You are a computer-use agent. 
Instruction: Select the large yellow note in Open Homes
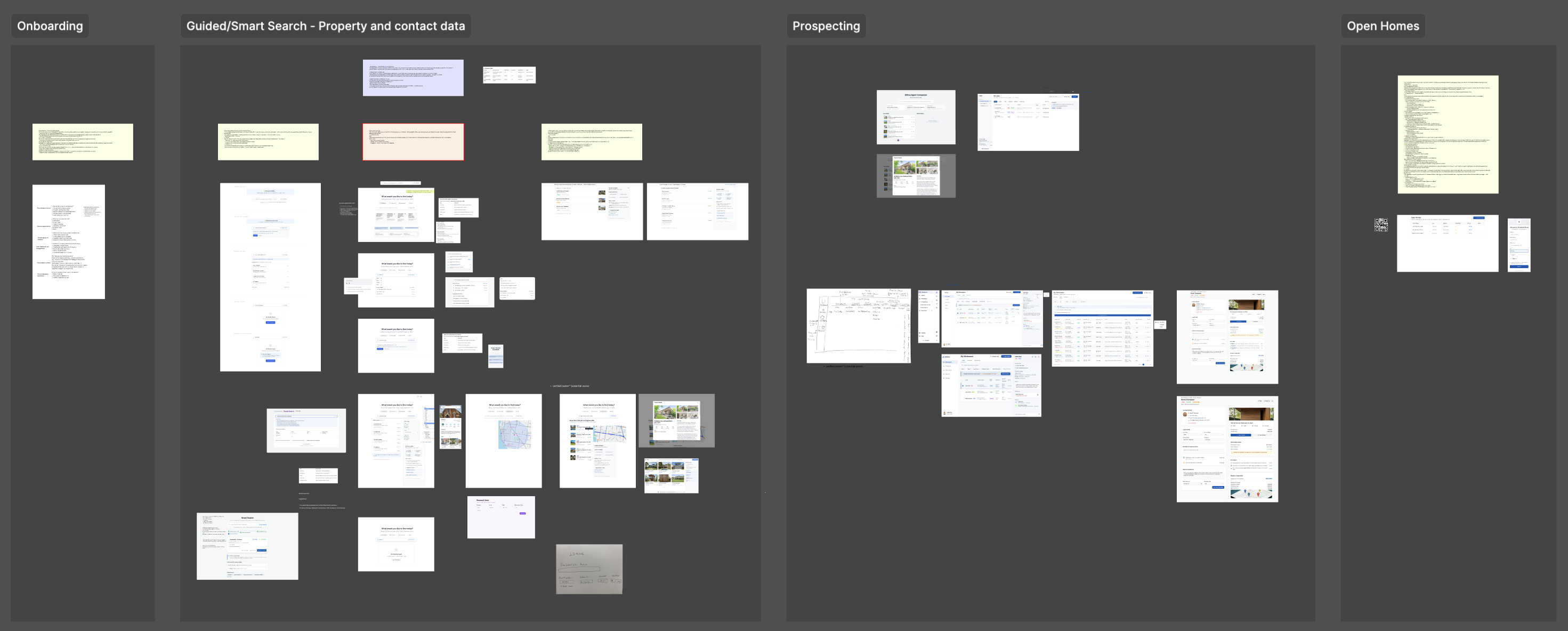click(1448, 134)
